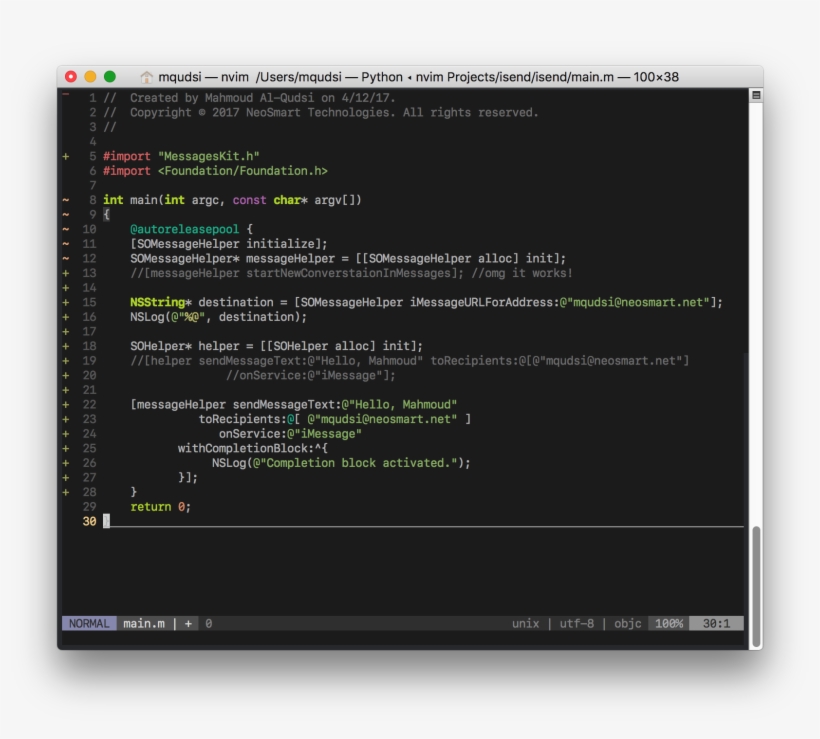Click the home folder icon in title bar

[146, 77]
